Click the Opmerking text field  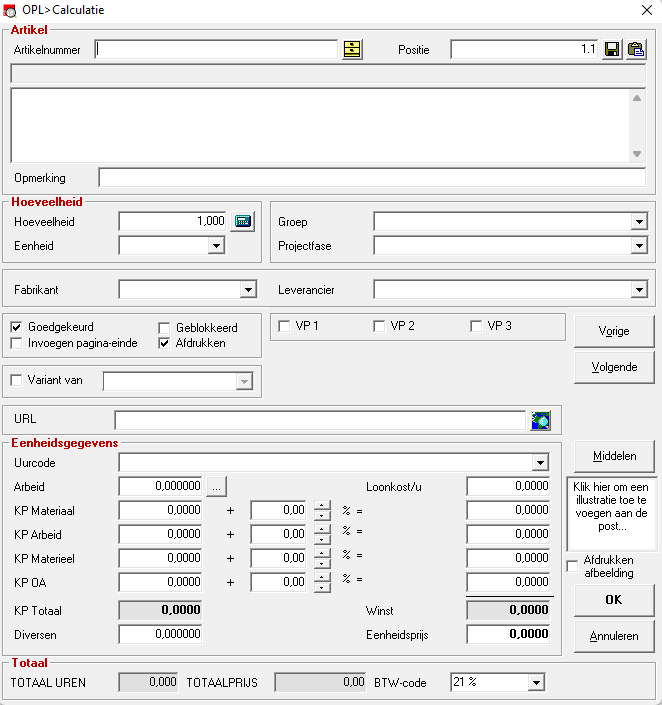click(372, 178)
